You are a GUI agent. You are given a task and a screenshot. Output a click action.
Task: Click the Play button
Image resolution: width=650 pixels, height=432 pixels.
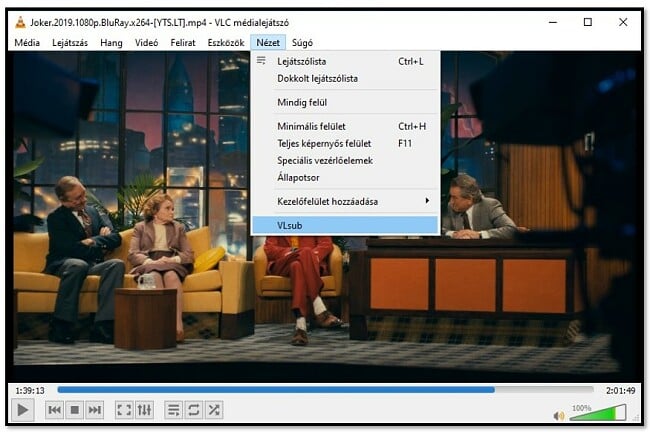22,410
